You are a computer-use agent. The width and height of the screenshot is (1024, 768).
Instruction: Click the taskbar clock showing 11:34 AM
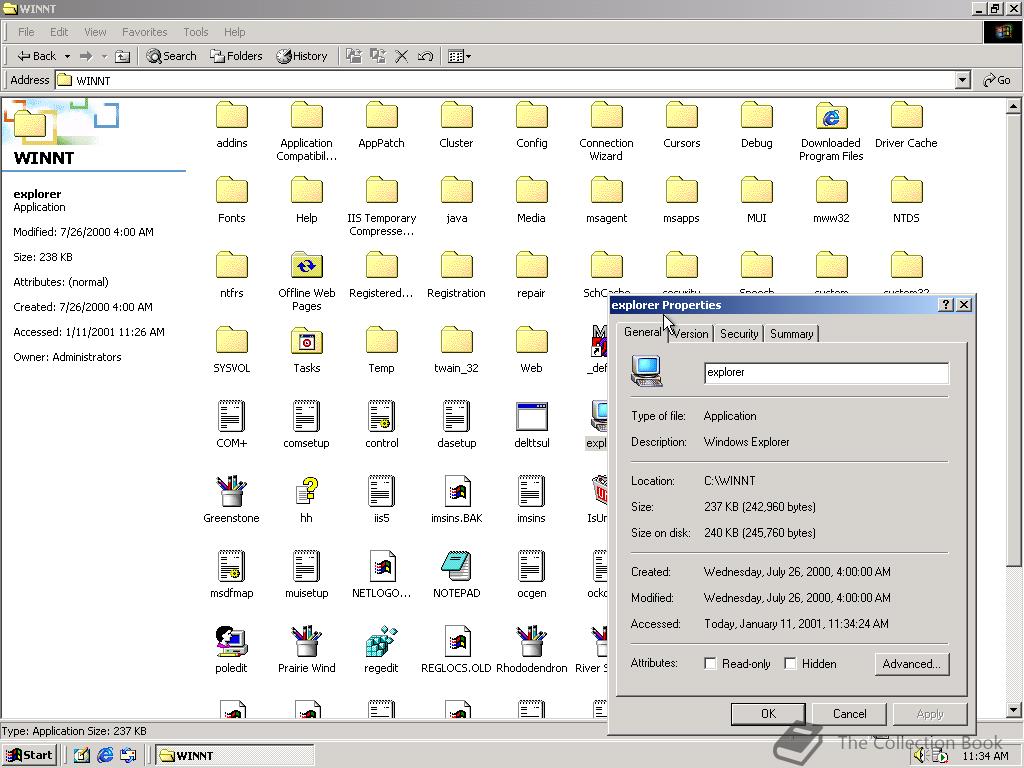tap(985, 756)
